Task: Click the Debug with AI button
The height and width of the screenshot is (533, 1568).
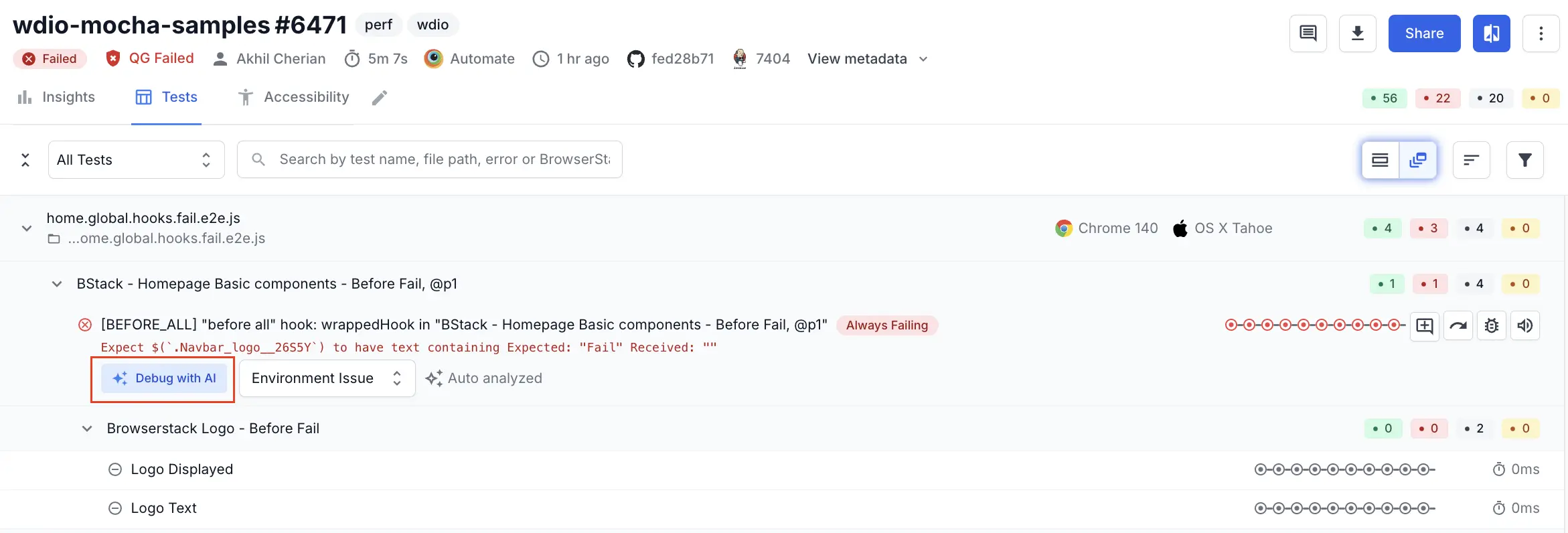Action: (x=164, y=378)
